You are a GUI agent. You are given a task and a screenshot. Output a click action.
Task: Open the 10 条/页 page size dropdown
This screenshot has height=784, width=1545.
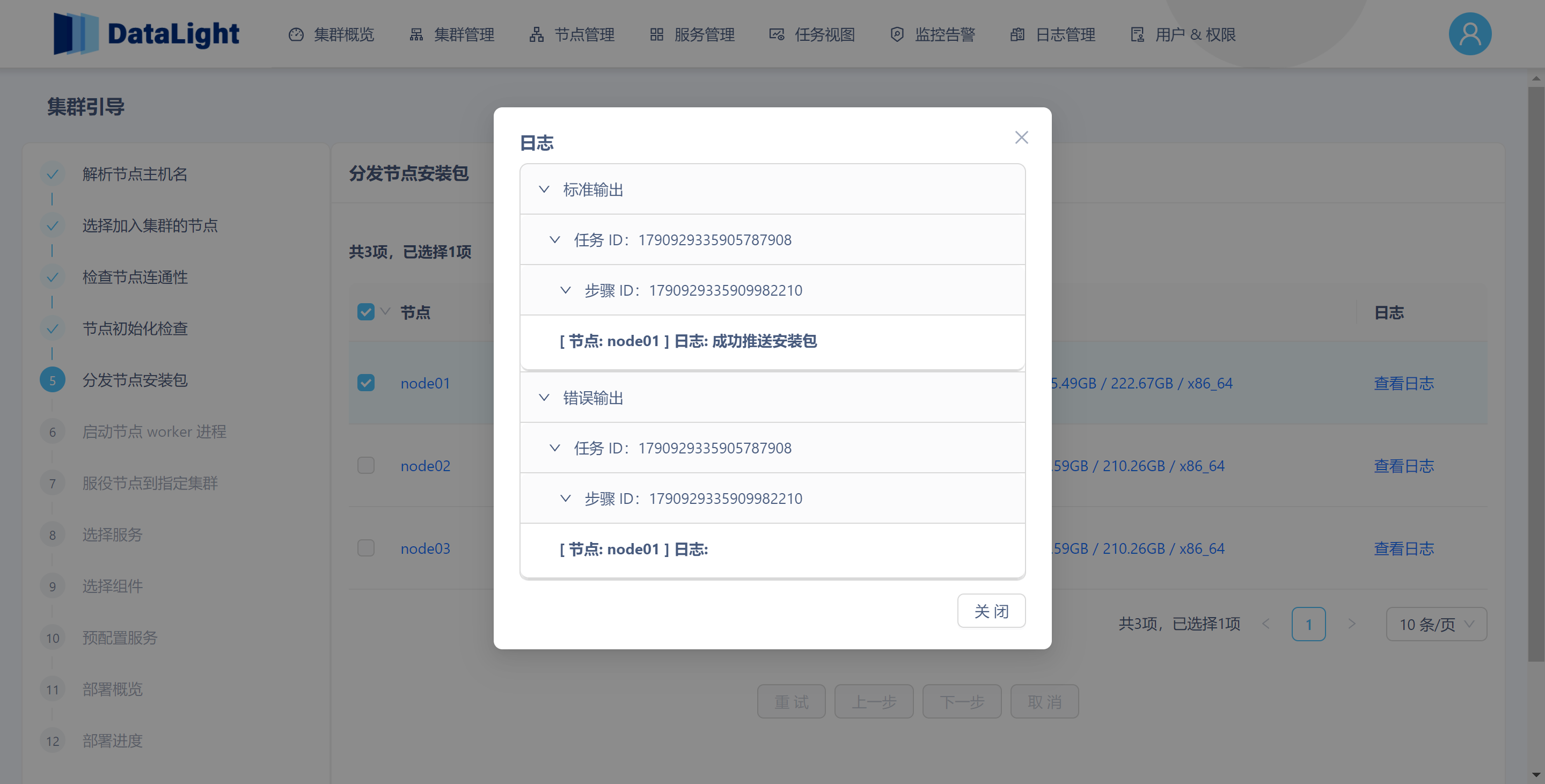[1436, 625]
